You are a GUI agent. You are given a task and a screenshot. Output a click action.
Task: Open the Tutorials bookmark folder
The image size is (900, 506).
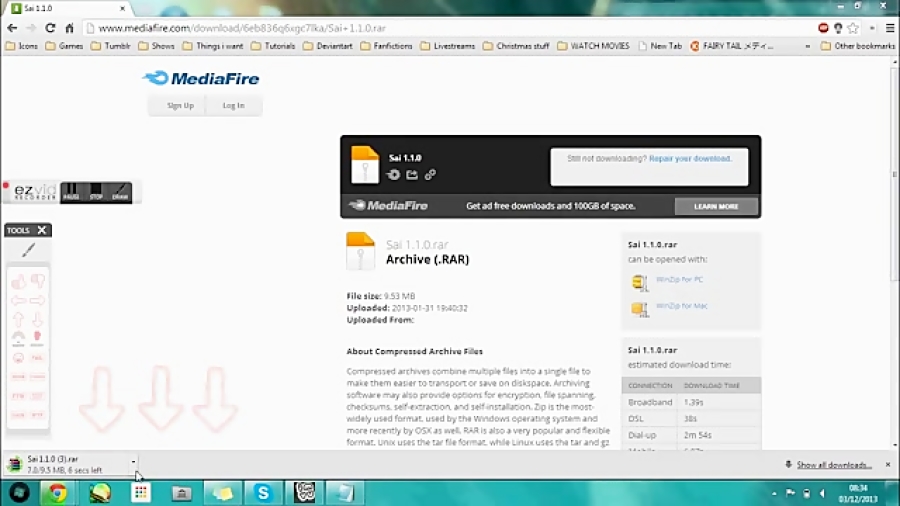coord(273,46)
